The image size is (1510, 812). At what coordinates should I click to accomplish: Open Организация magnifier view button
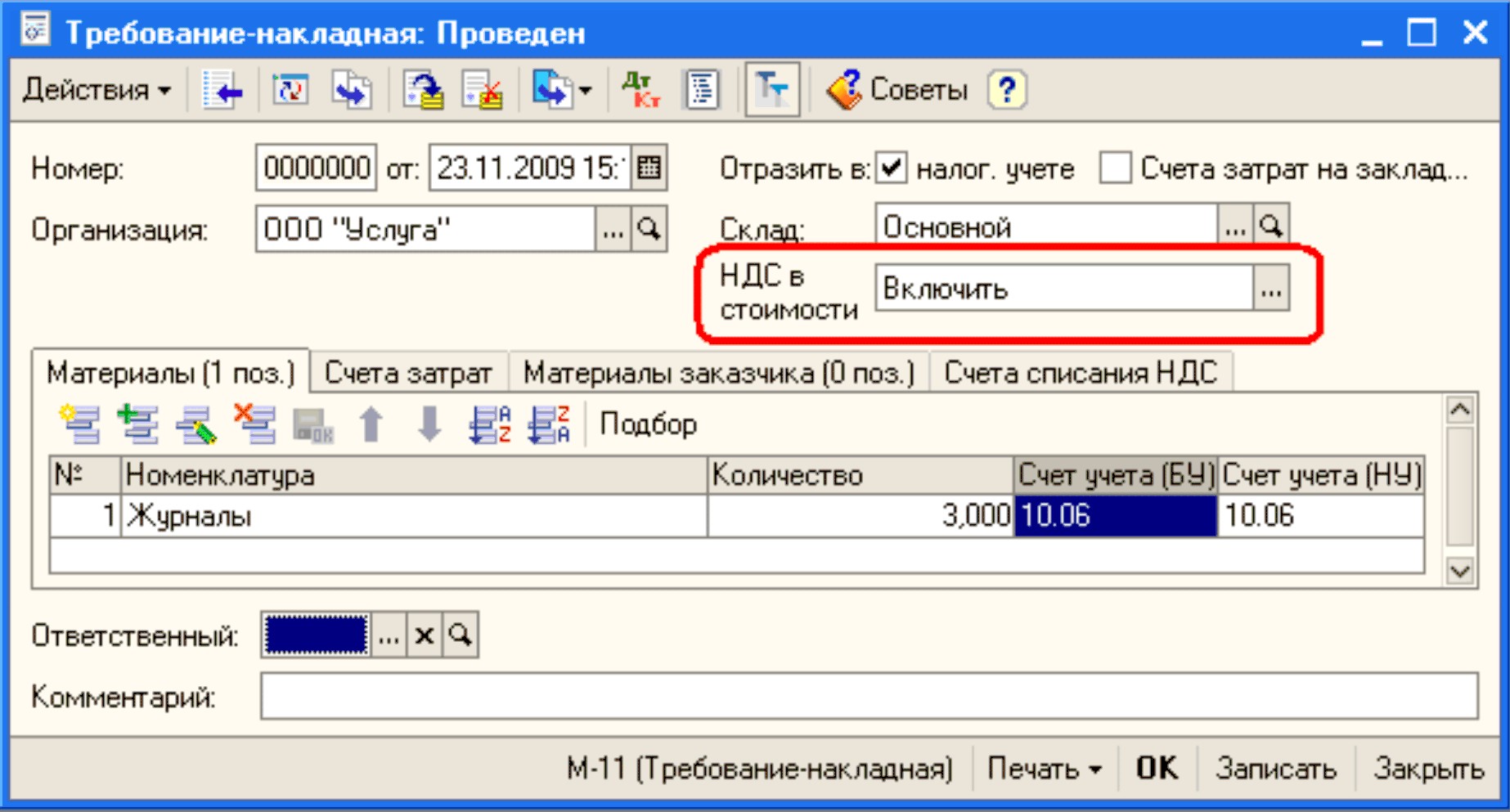coord(649,229)
